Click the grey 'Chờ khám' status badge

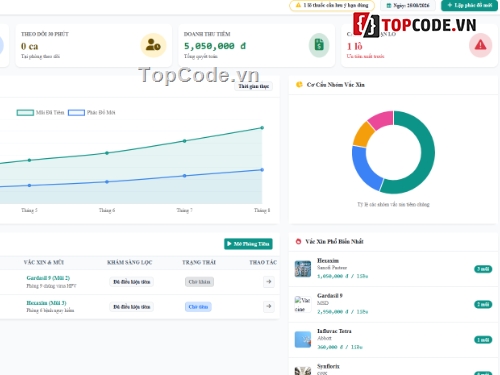[x=199, y=282]
